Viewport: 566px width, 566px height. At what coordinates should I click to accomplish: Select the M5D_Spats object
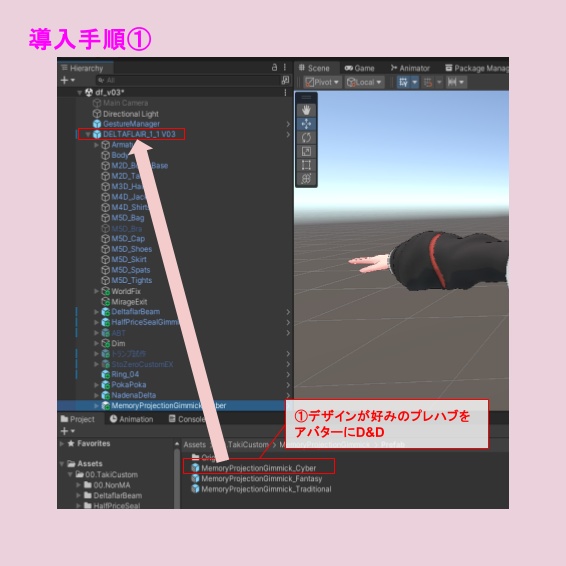point(130,270)
